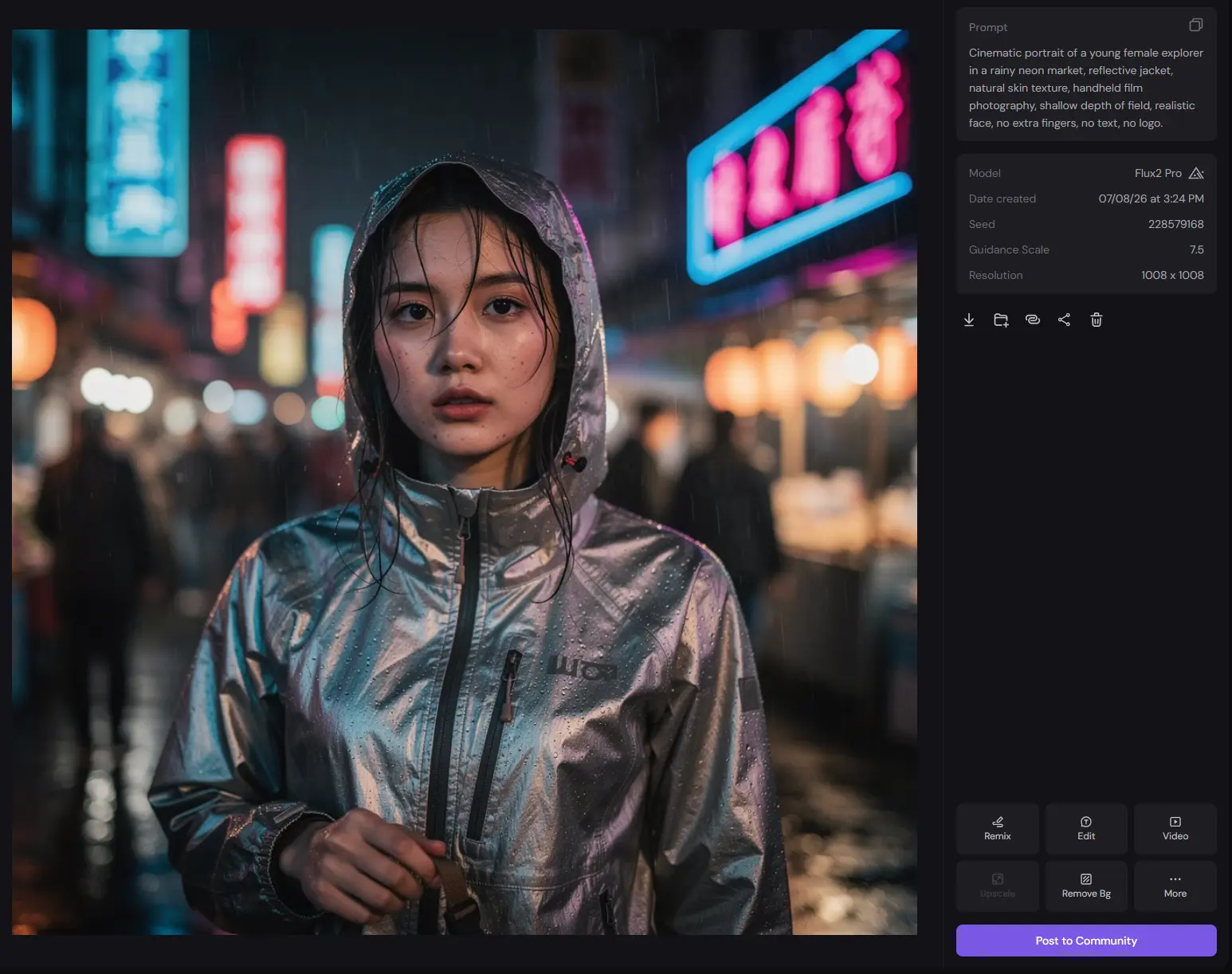The height and width of the screenshot is (974, 1232).
Task: Click the Flux2 Pro model icon
Action: [x=1196, y=173]
